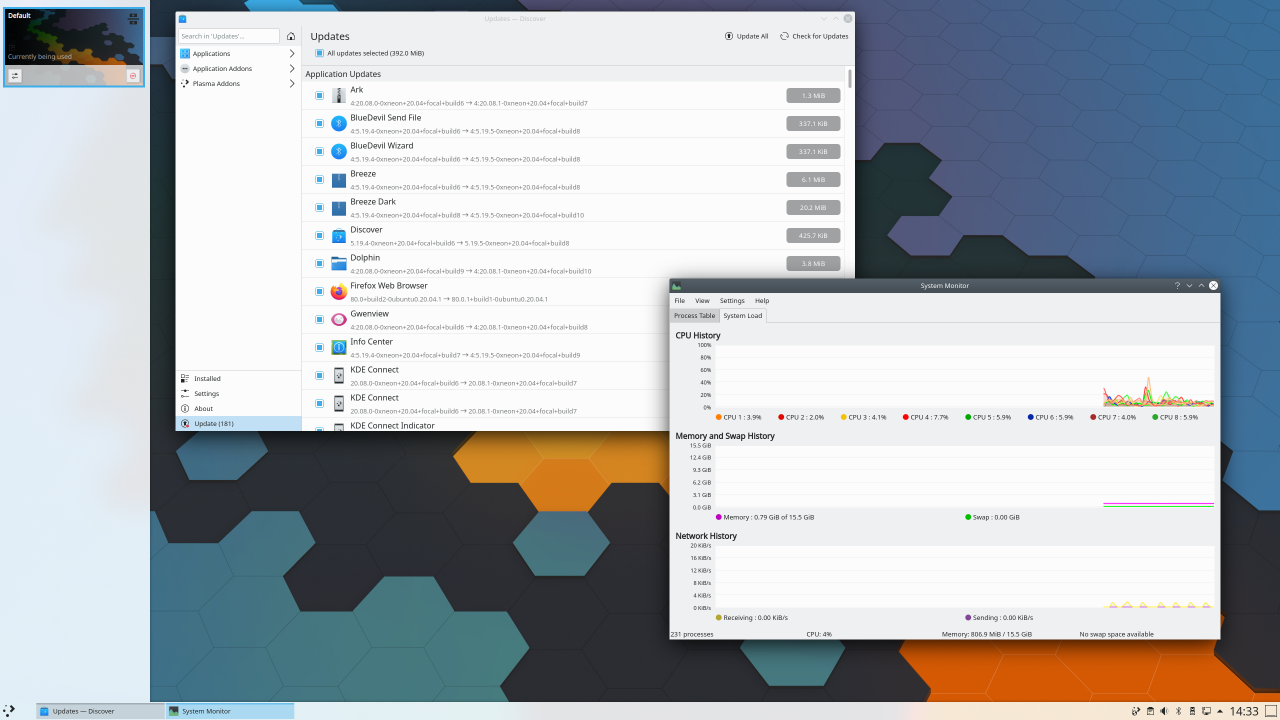Uncheck the Firefox Web Browser checkbox
Viewport: 1280px width, 720px height.
(319, 292)
